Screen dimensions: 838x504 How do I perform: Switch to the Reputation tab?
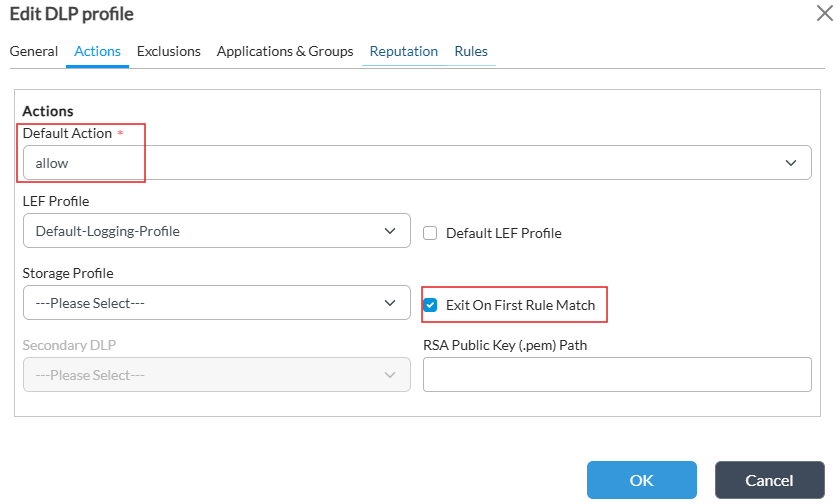[404, 51]
